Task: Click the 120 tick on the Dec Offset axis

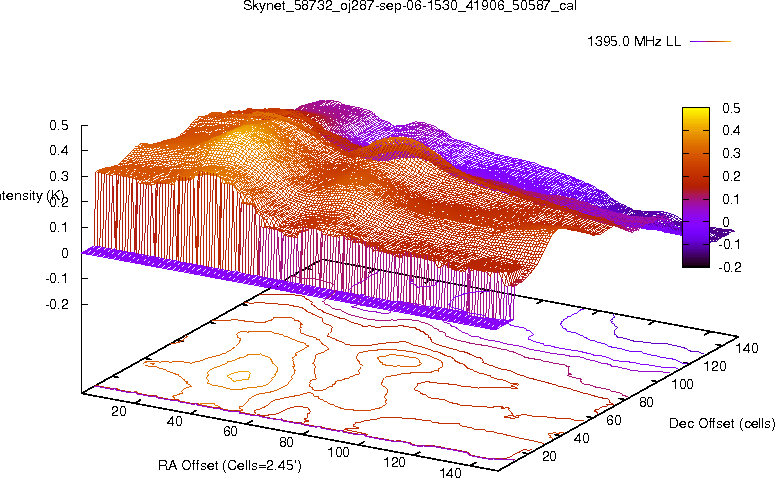Action: tap(715, 366)
